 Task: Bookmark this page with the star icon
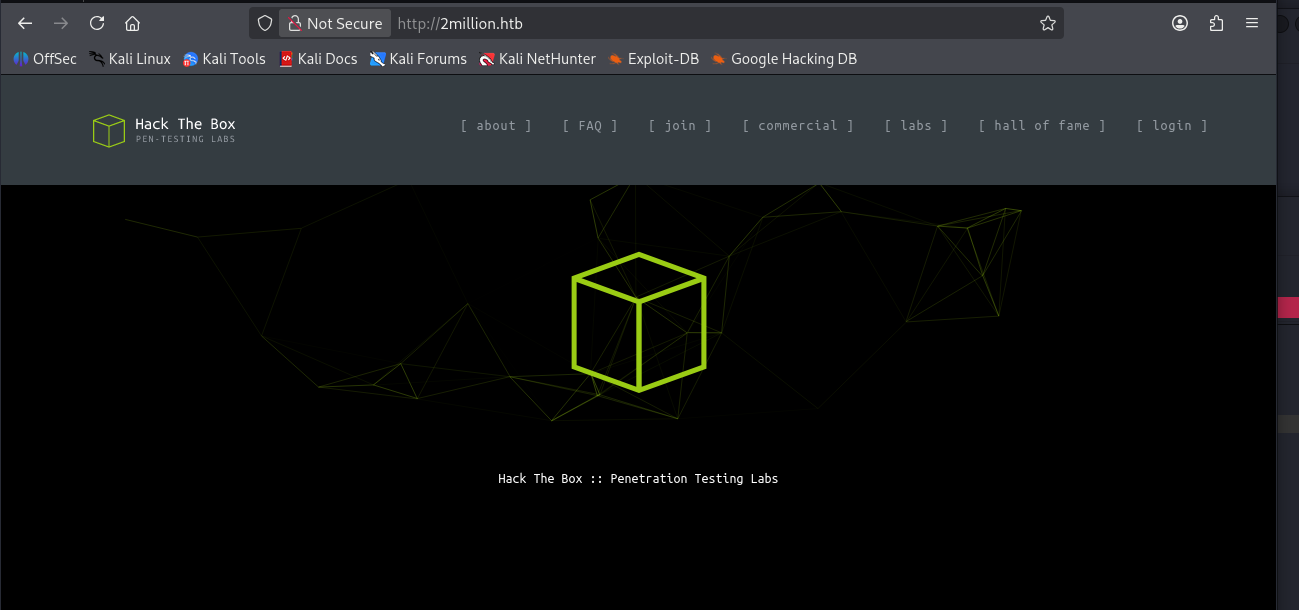[x=1047, y=23]
